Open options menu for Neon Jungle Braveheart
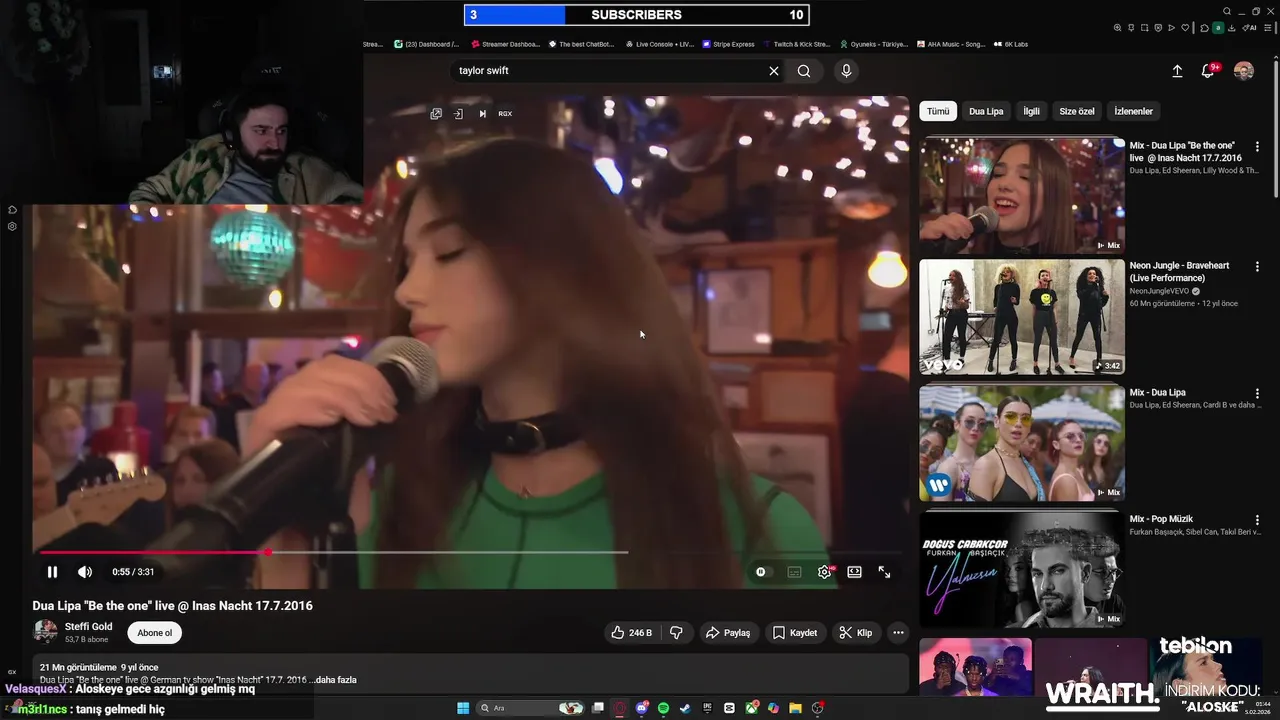 pos(1257,266)
